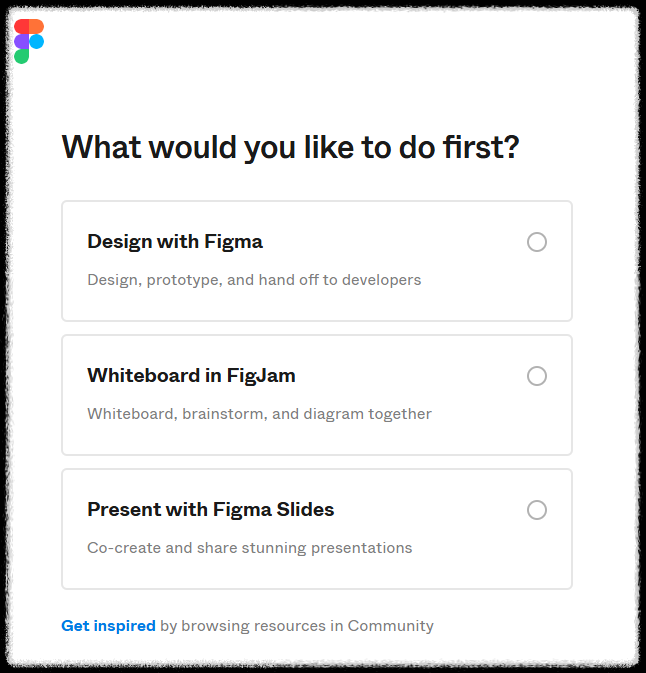This screenshot has height=673, width=646.
Task: Click the Figma logo icon
Action: [x=29, y=41]
